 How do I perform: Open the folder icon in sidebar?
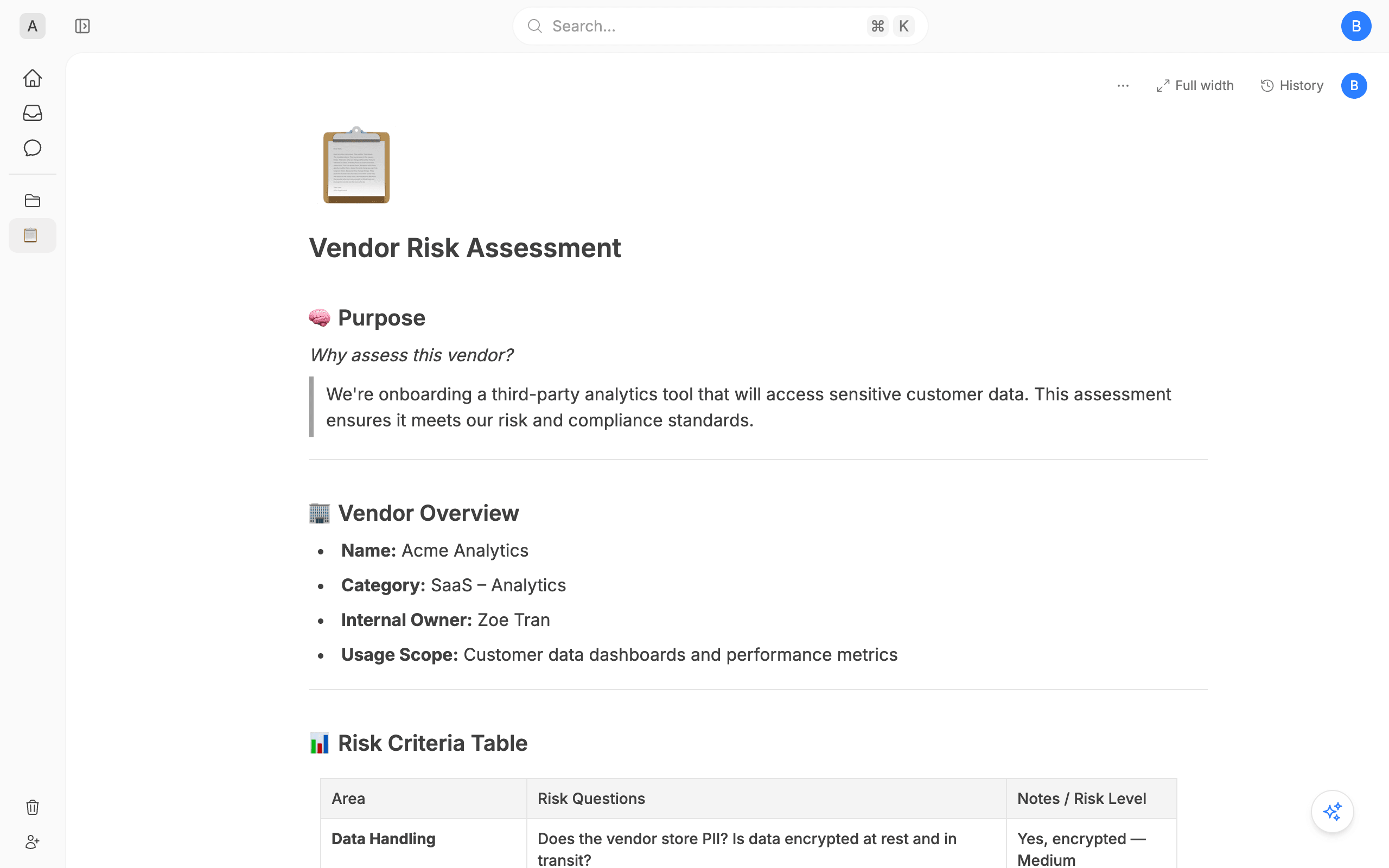(x=32, y=201)
